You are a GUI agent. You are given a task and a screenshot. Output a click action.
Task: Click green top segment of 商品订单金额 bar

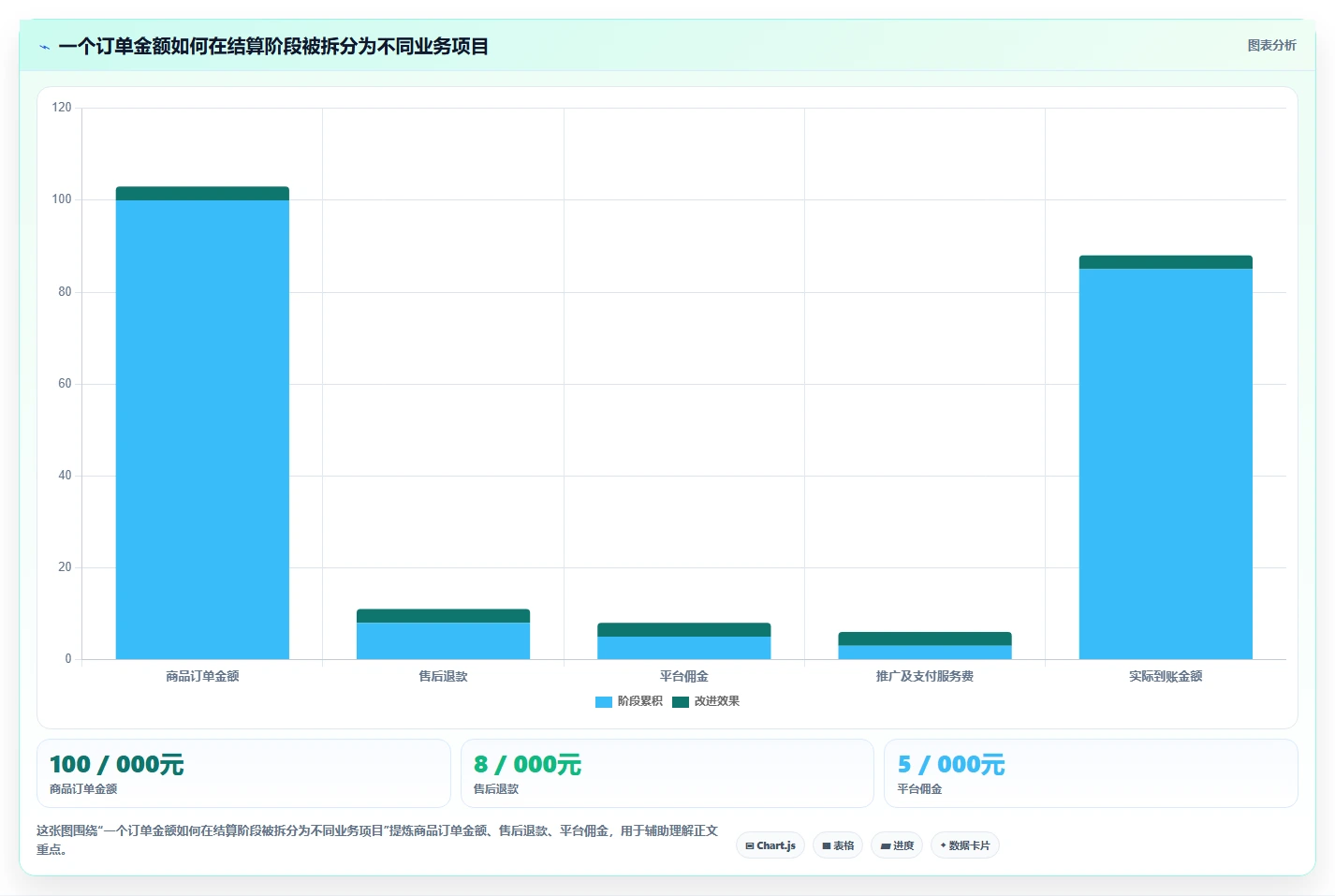(202, 194)
